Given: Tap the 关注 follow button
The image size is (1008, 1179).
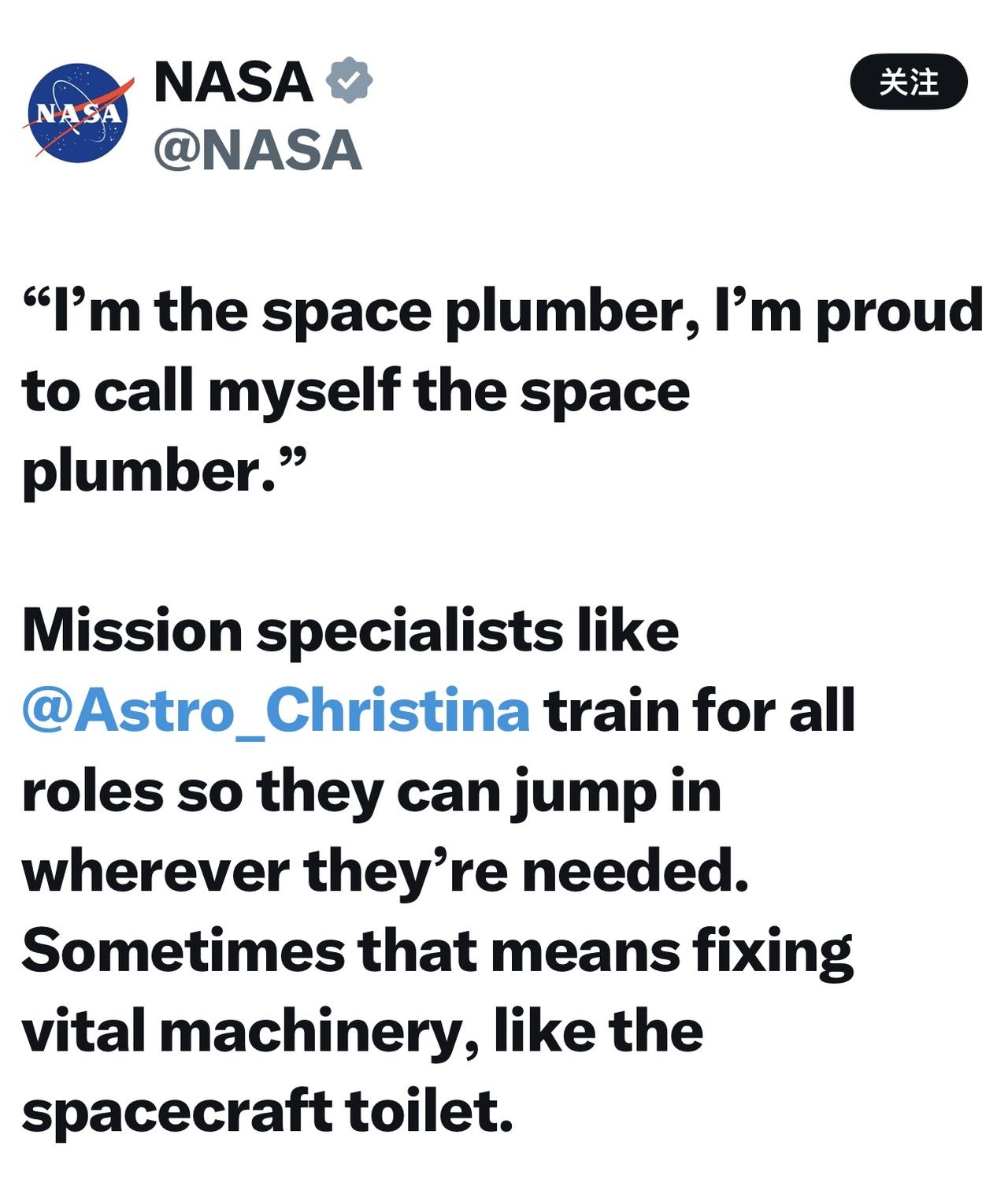Looking at the screenshot, I should pyautogui.click(x=908, y=82).
